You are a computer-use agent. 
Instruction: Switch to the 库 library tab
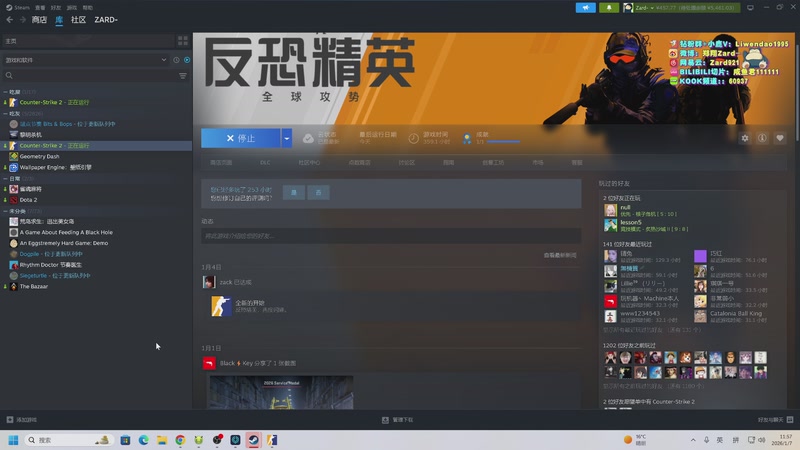59,19
